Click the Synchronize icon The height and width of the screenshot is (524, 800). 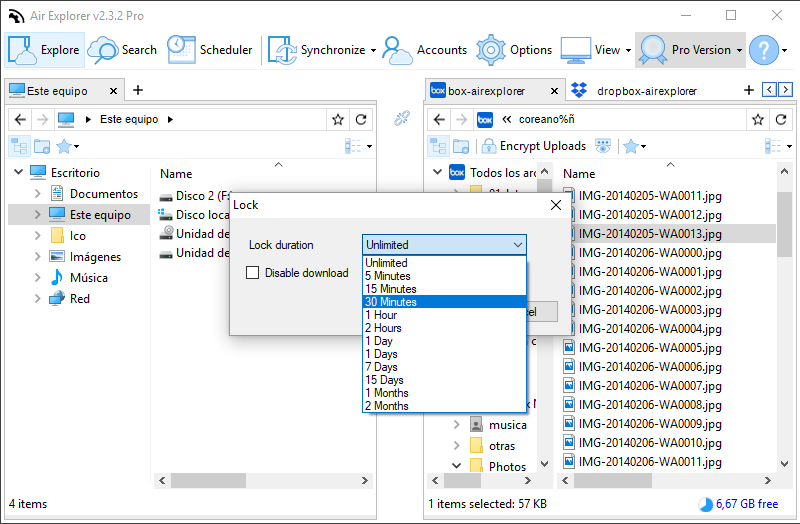point(282,50)
